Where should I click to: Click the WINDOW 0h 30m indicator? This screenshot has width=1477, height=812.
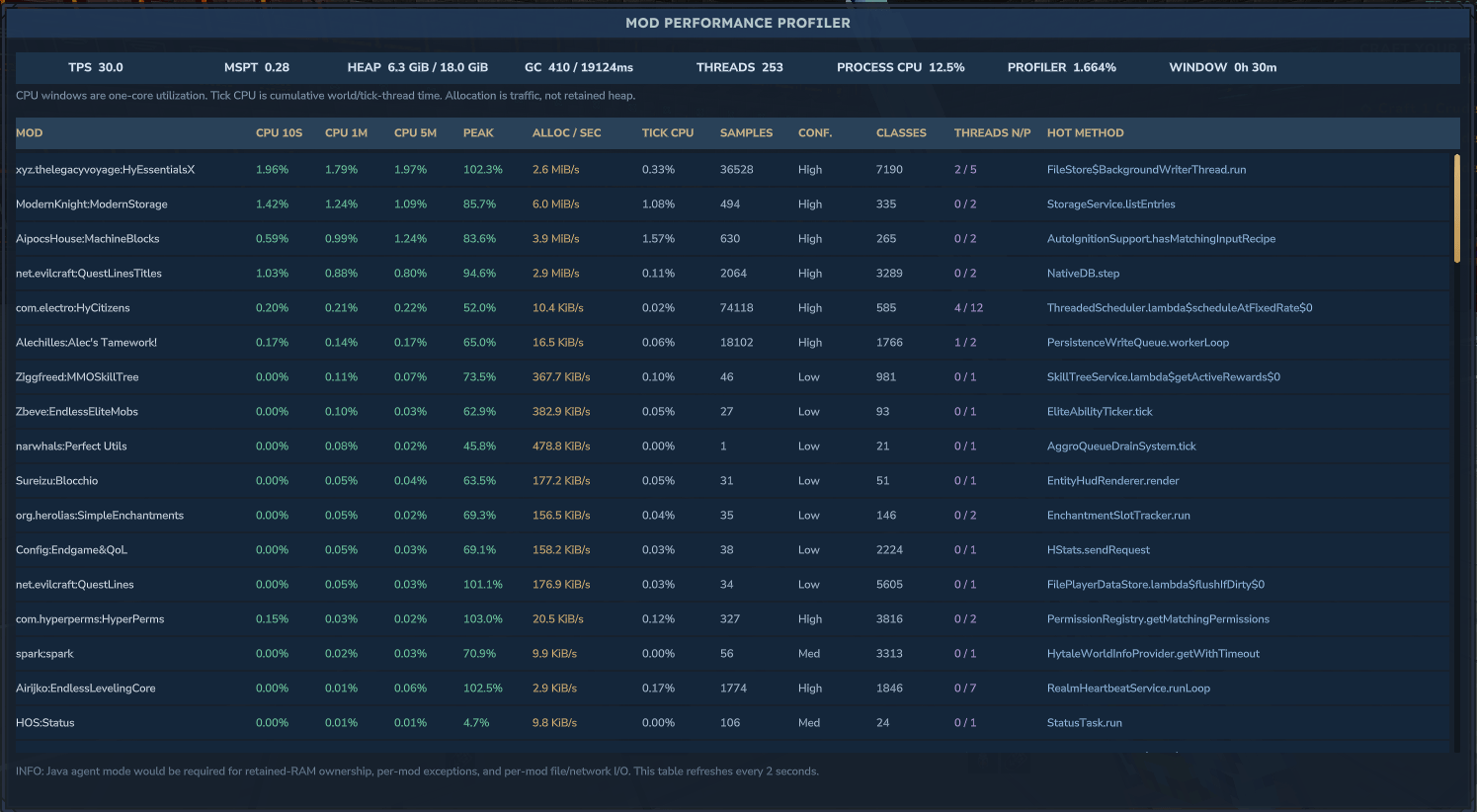(1222, 67)
